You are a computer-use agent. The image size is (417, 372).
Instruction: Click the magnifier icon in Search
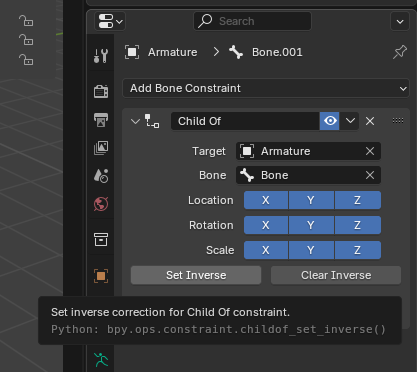(x=205, y=21)
